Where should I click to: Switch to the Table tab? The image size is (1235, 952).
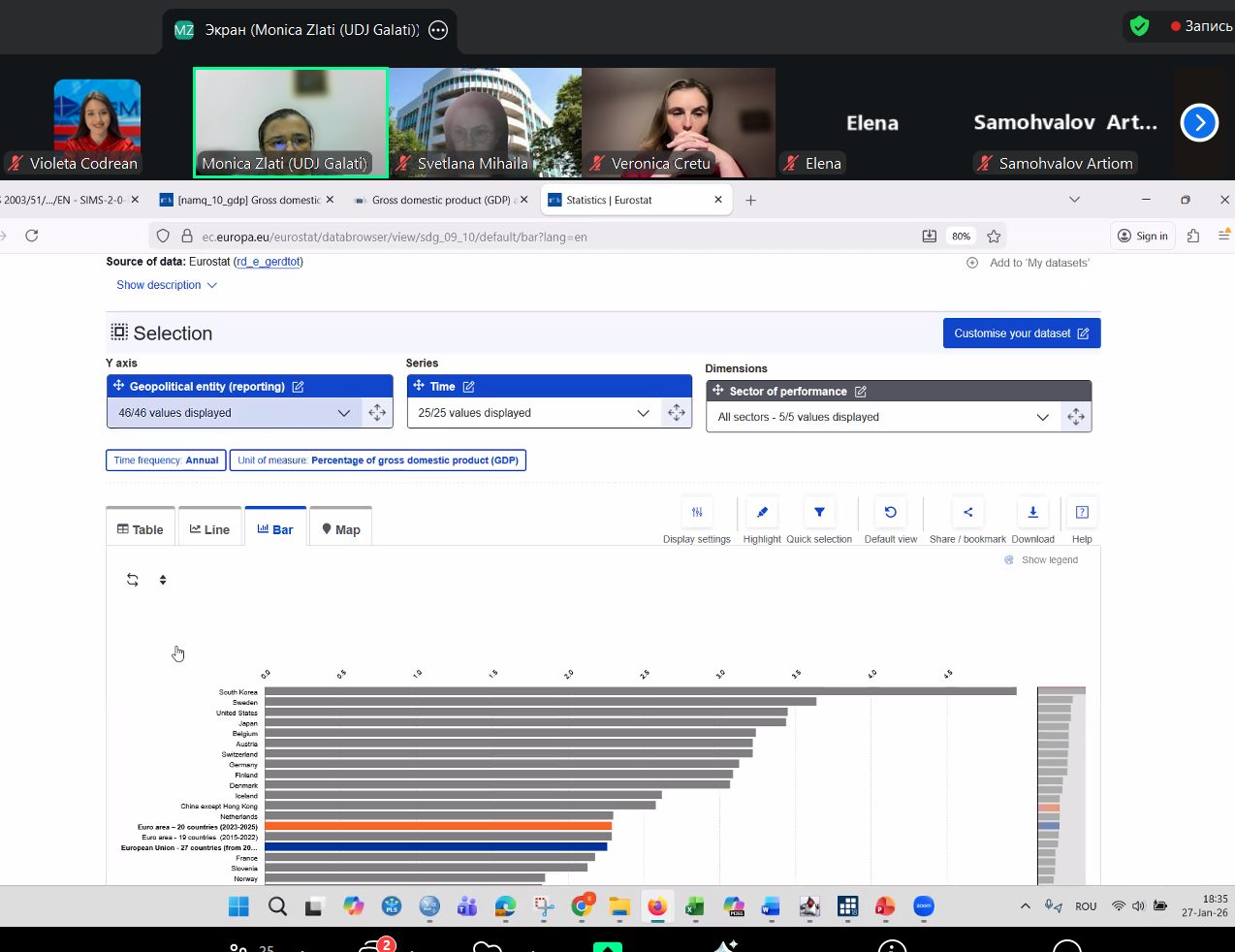click(141, 529)
